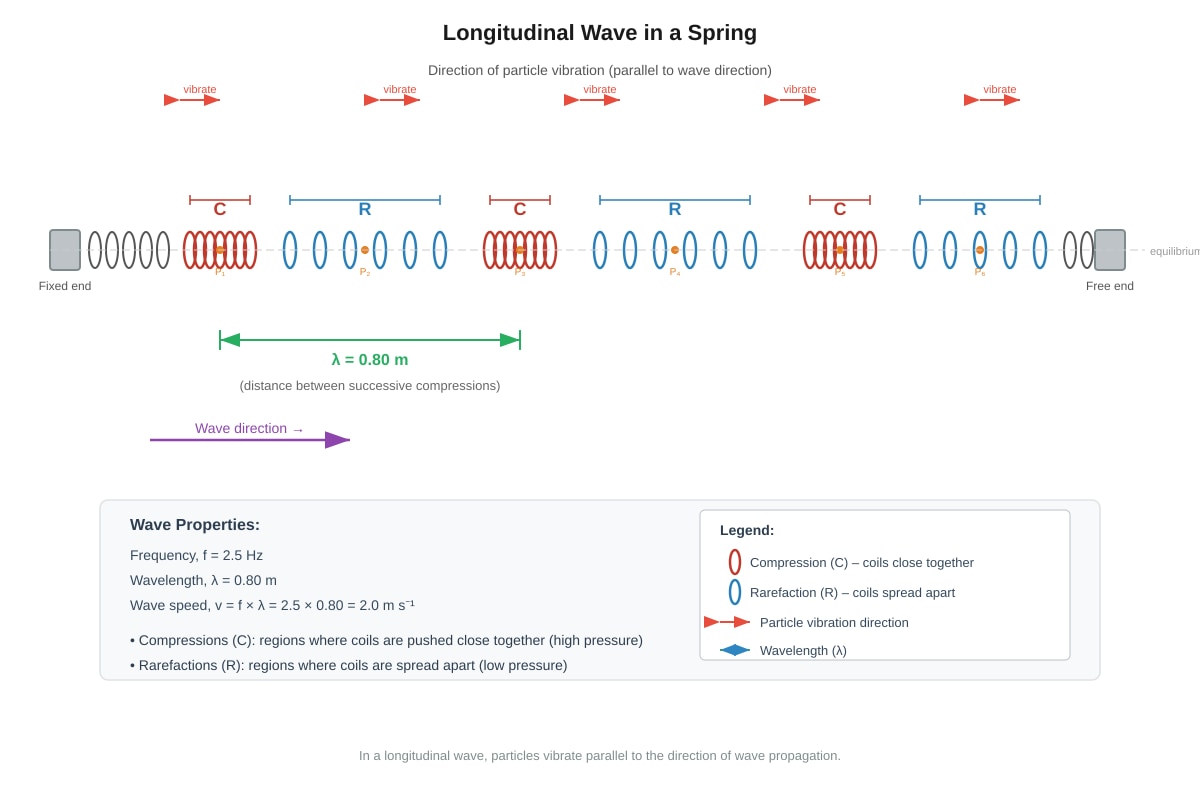
Task: Select the last vibrate arrow on right
Action: (992, 100)
